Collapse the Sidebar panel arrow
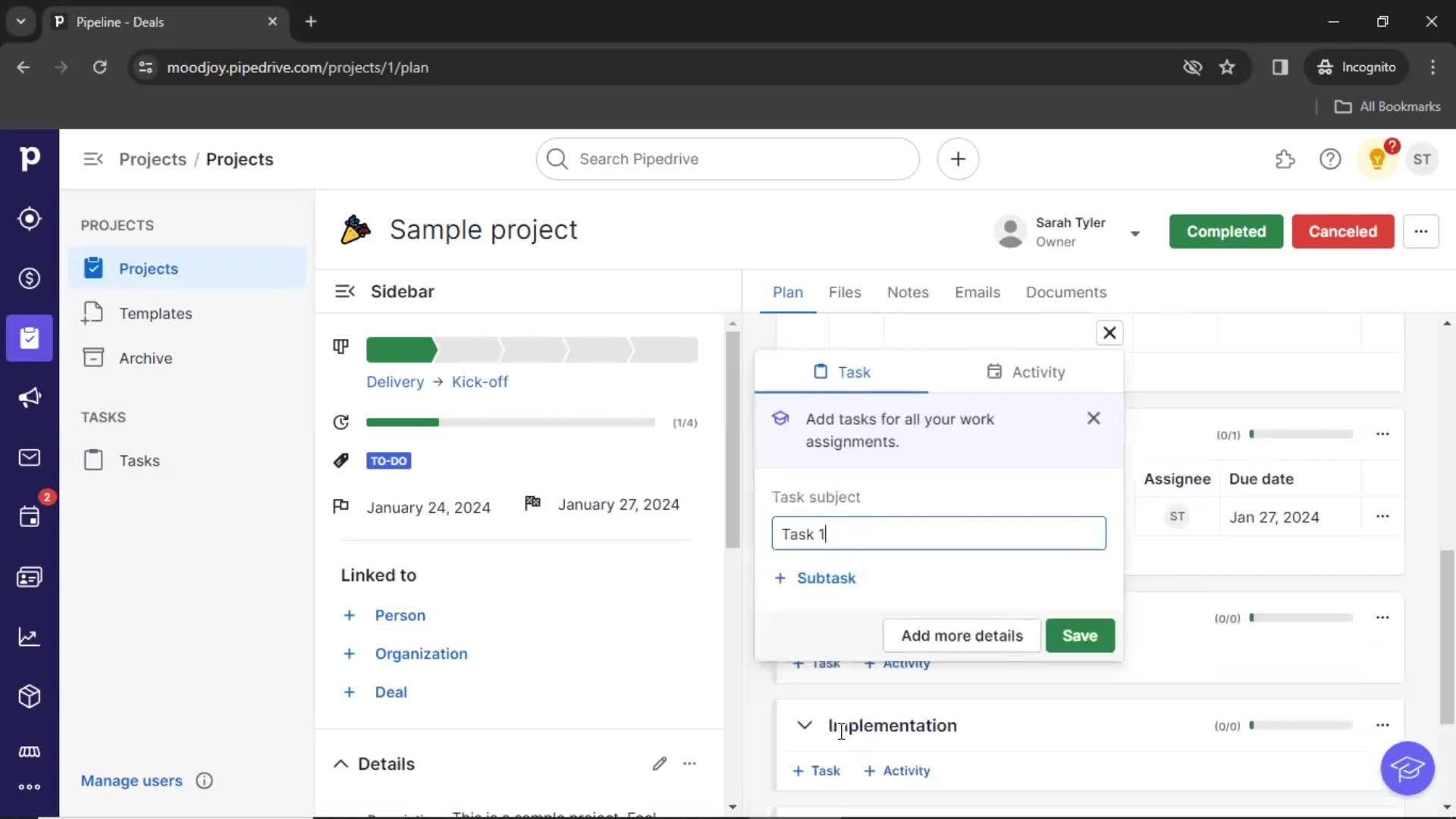Image resolution: width=1456 pixels, height=819 pixels. (x=344, y=291)
